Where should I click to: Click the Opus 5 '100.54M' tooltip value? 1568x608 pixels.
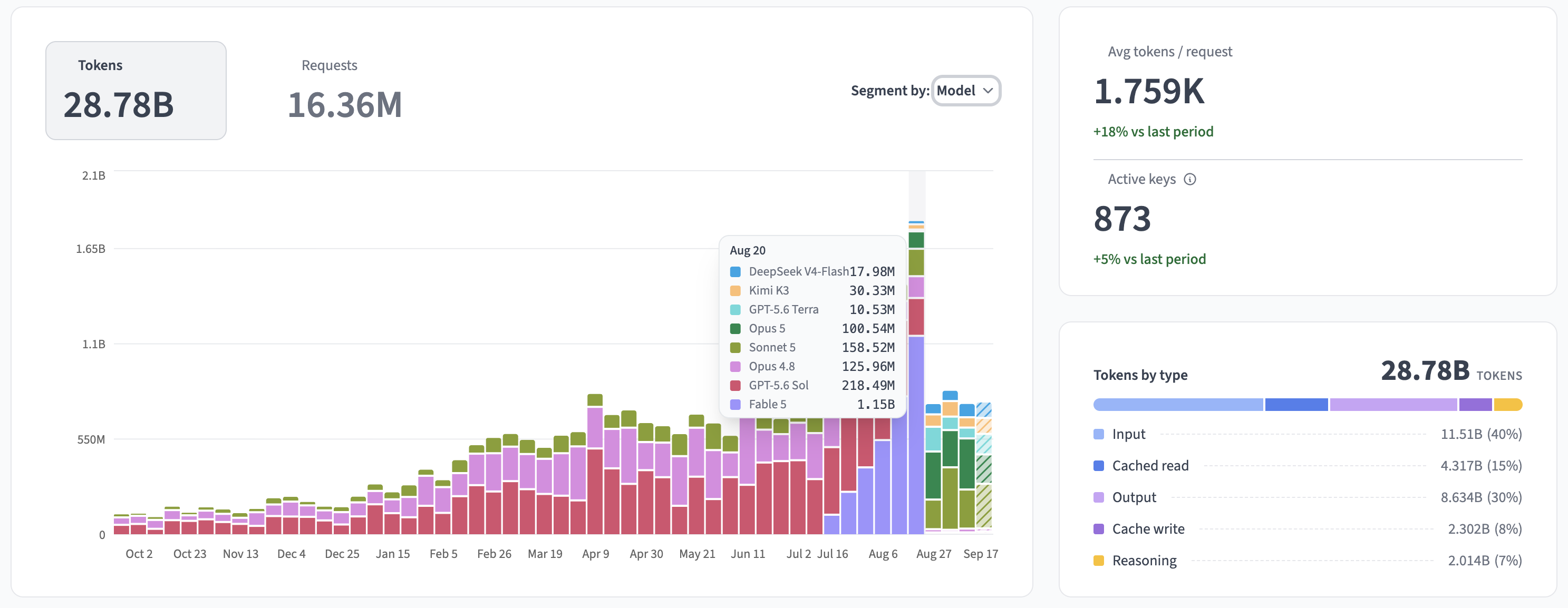[868, 328]
